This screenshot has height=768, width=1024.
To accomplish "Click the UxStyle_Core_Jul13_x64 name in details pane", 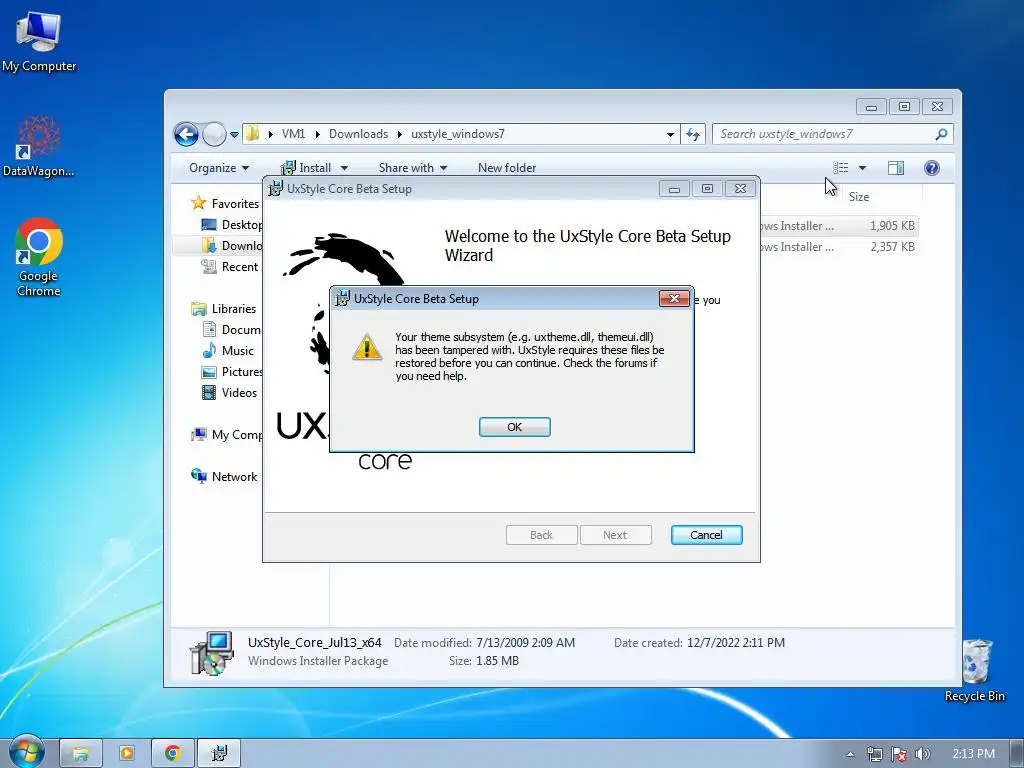I will [x=315, y=643].
